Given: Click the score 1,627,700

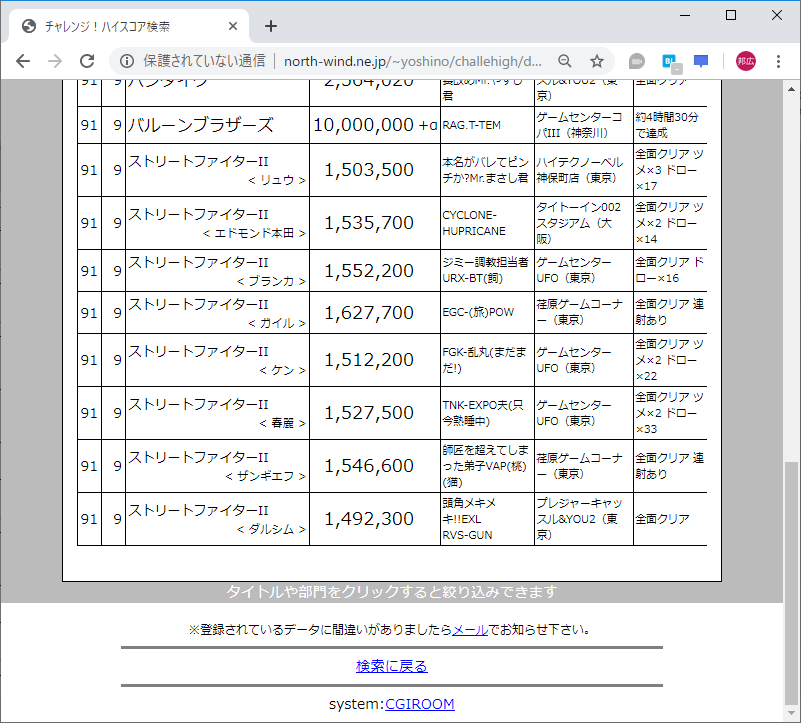Looking at the screenshot, I should (x=369, y=313).
